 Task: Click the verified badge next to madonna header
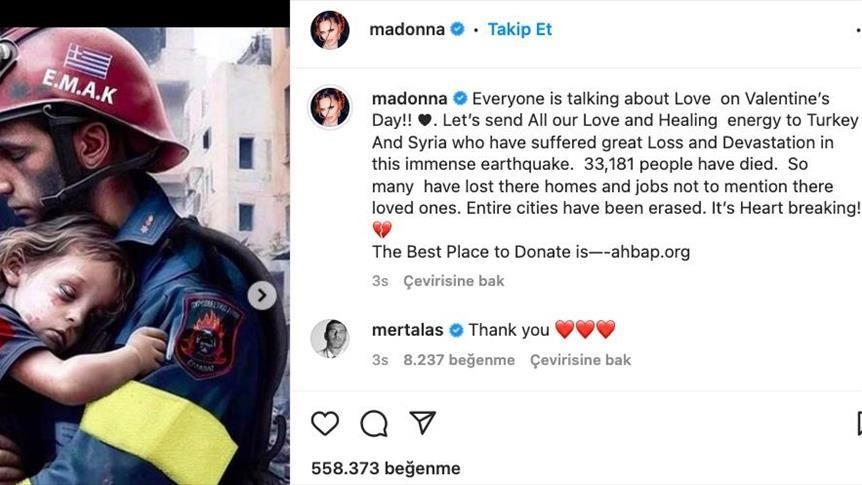(x=457, y=29)
